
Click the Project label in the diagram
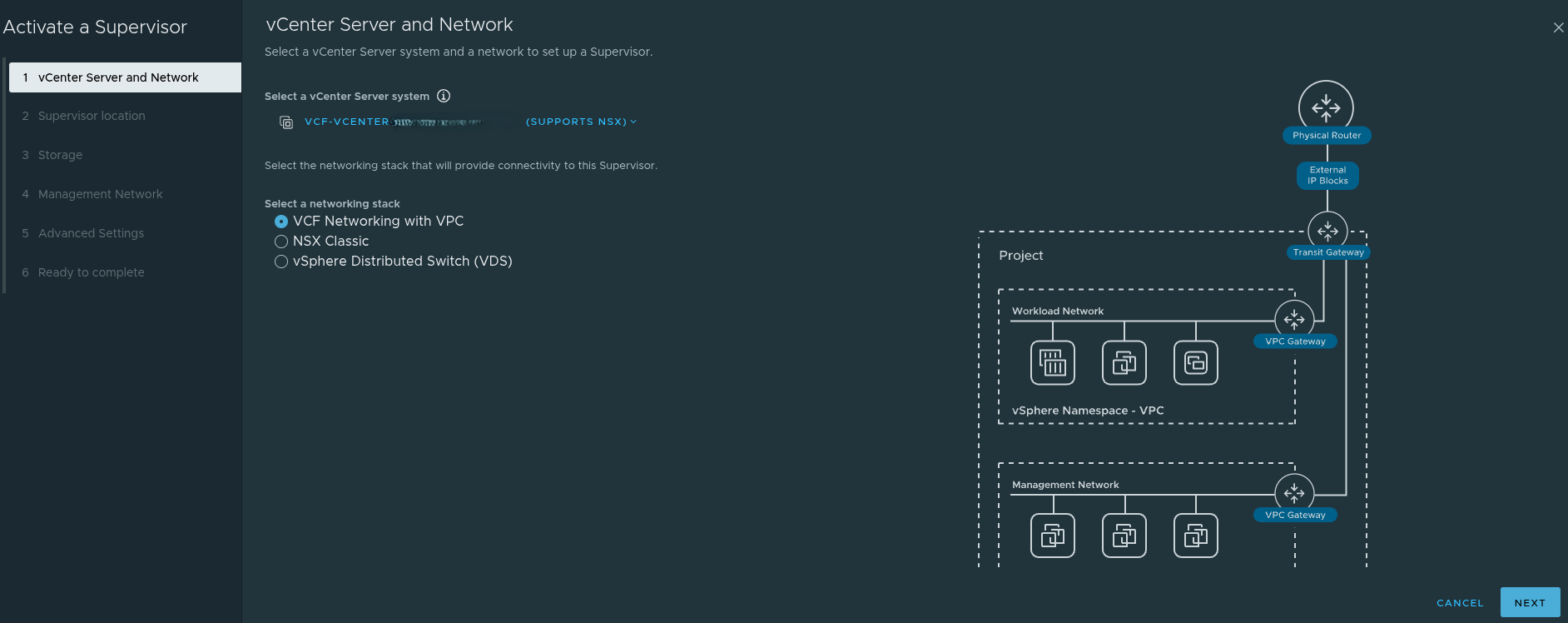click(1020, 256)
